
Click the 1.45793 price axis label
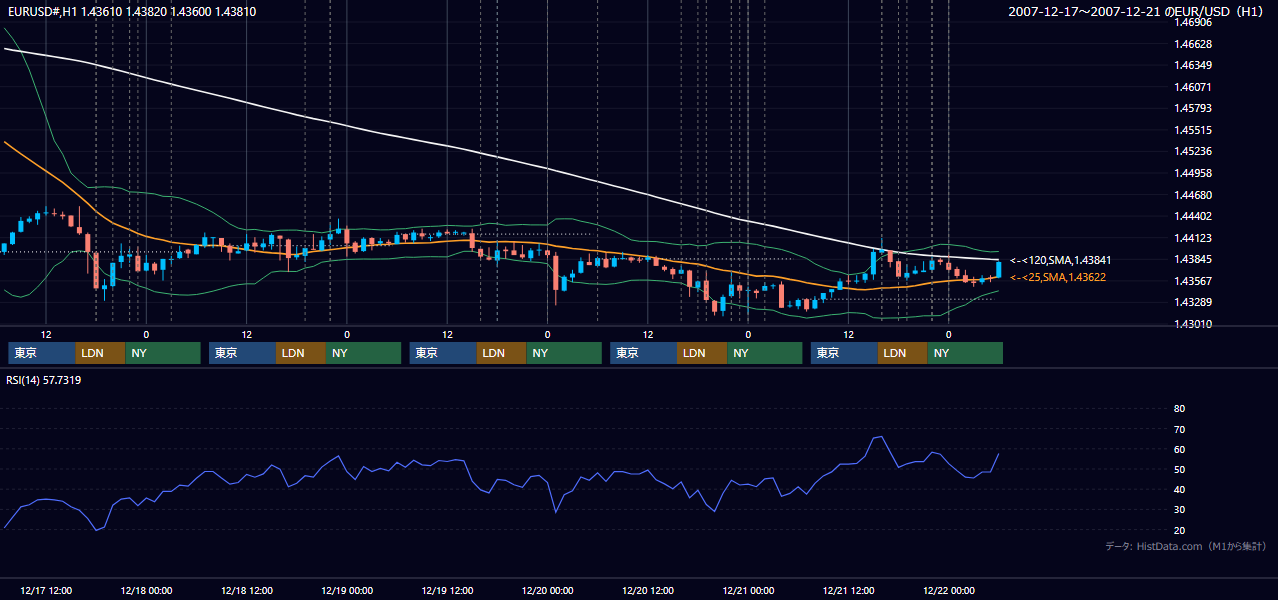click(1192, 108)
